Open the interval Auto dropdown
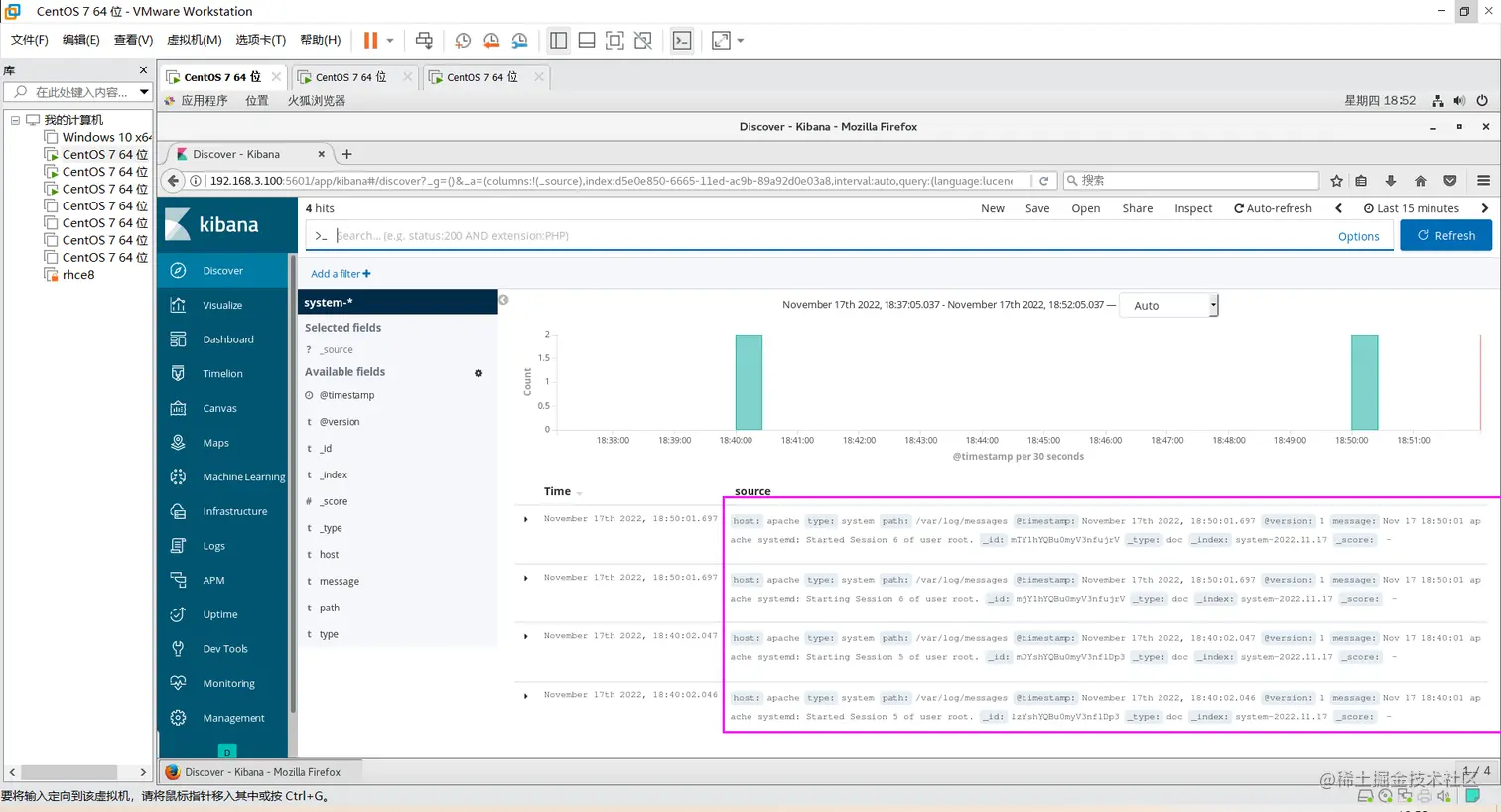This screenshot has width=1501, height=812. 1168,305
